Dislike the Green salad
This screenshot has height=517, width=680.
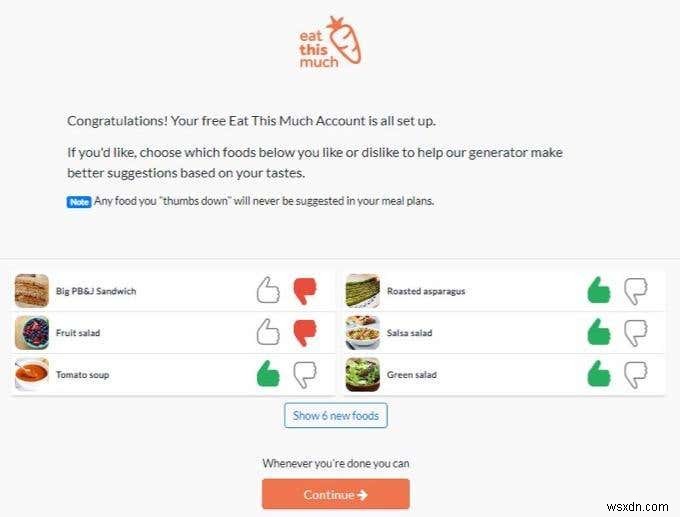(636, 374)
